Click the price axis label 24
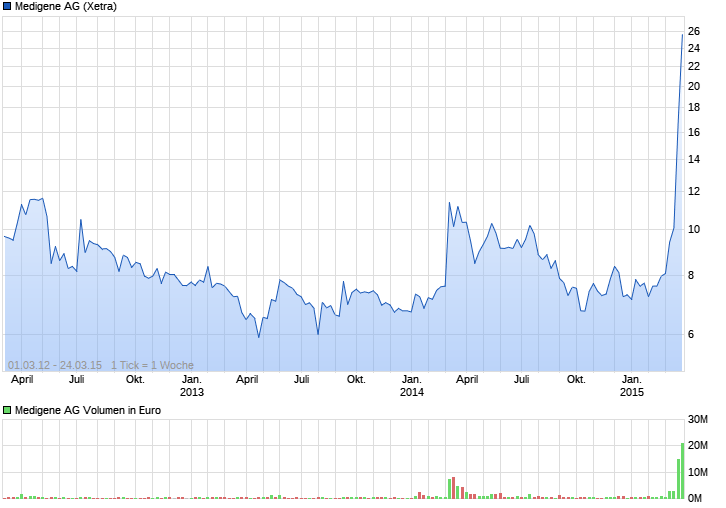Screen dimensions: 726x508 694,48
